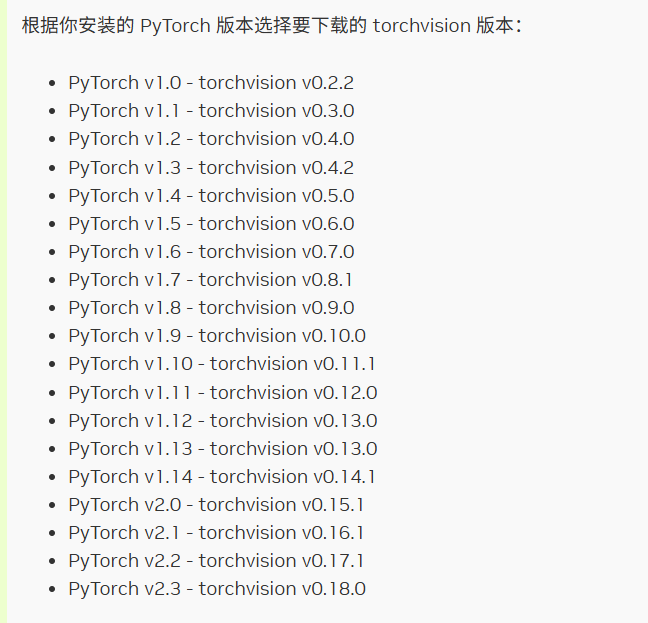Select the PyTorch v2.0 - torchvision v0.15.1 entry

click(x=216, y=505)
